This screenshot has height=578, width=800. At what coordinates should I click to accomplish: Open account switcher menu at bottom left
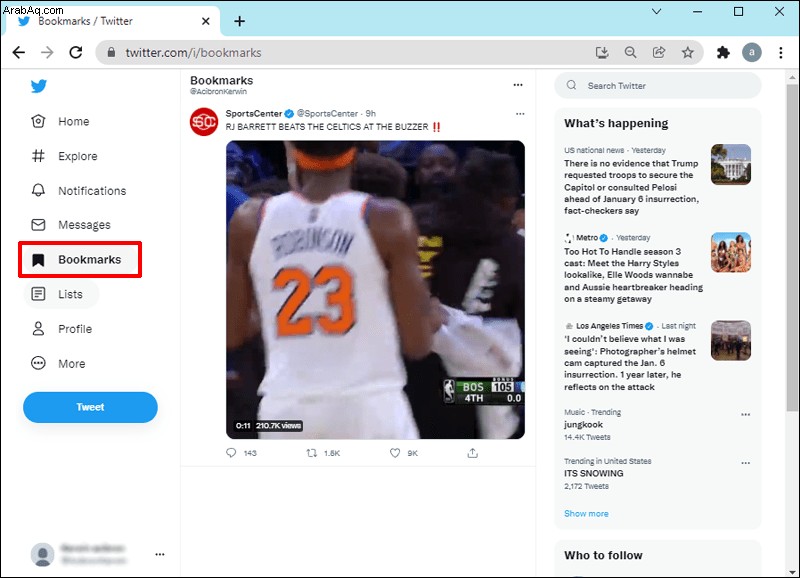click(160, 554)
